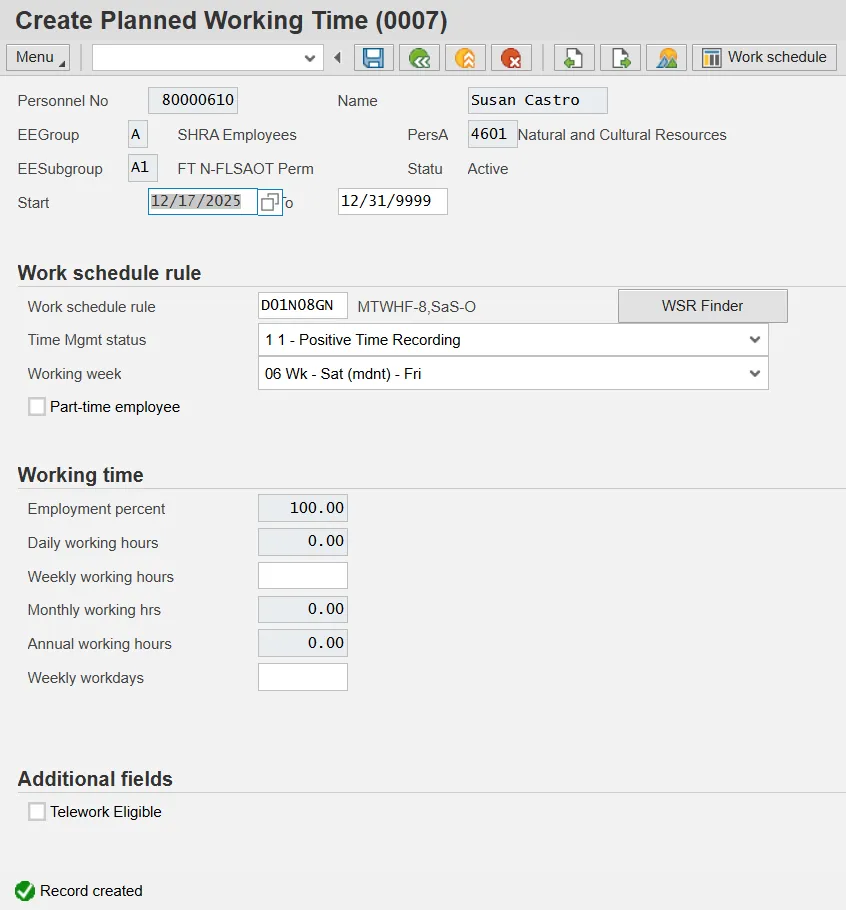Viewport: 846px width, 910px height.
Task: Click the Start date field 12/17/2025
Action: [x=203, y=201]
